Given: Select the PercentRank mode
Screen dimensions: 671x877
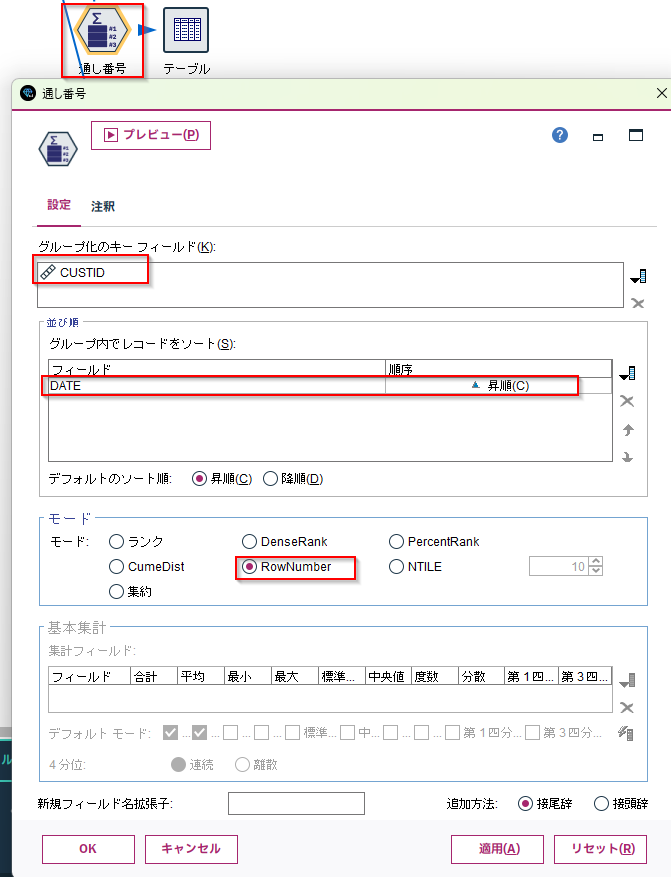Looking at the screenshot, I should [396, 541].
